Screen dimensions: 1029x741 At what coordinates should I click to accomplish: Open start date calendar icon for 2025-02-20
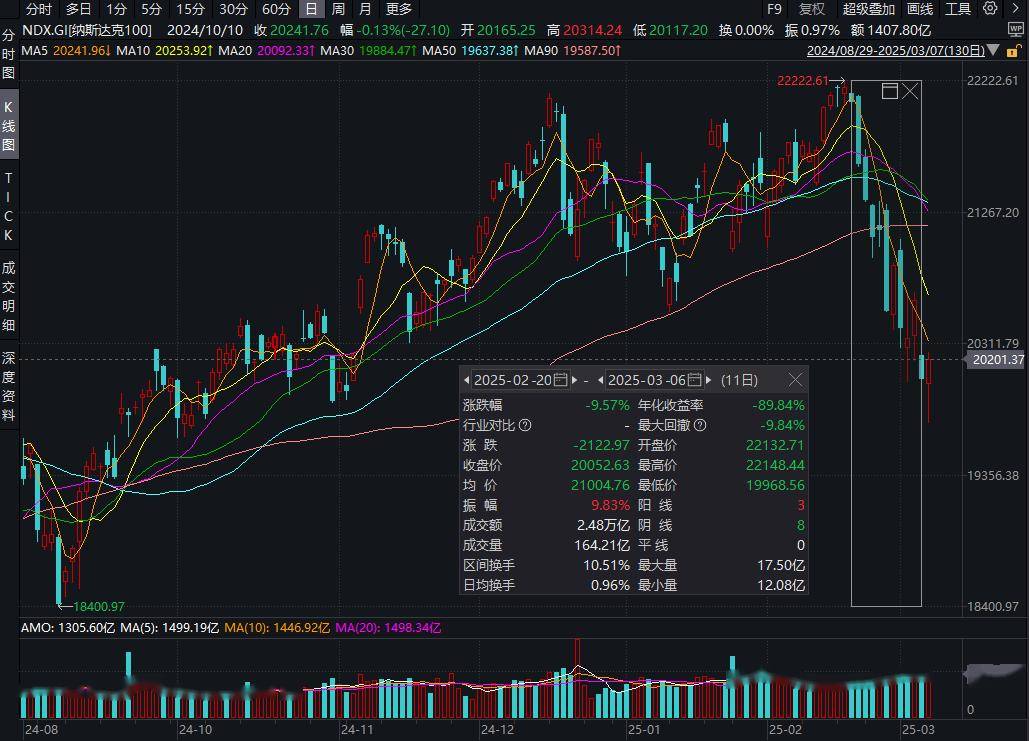click(560, 379)
